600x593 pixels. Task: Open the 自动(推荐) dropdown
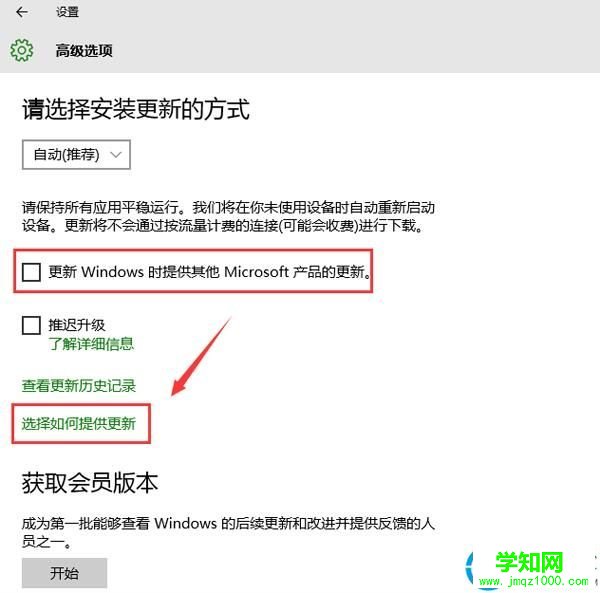coord(77,155)
